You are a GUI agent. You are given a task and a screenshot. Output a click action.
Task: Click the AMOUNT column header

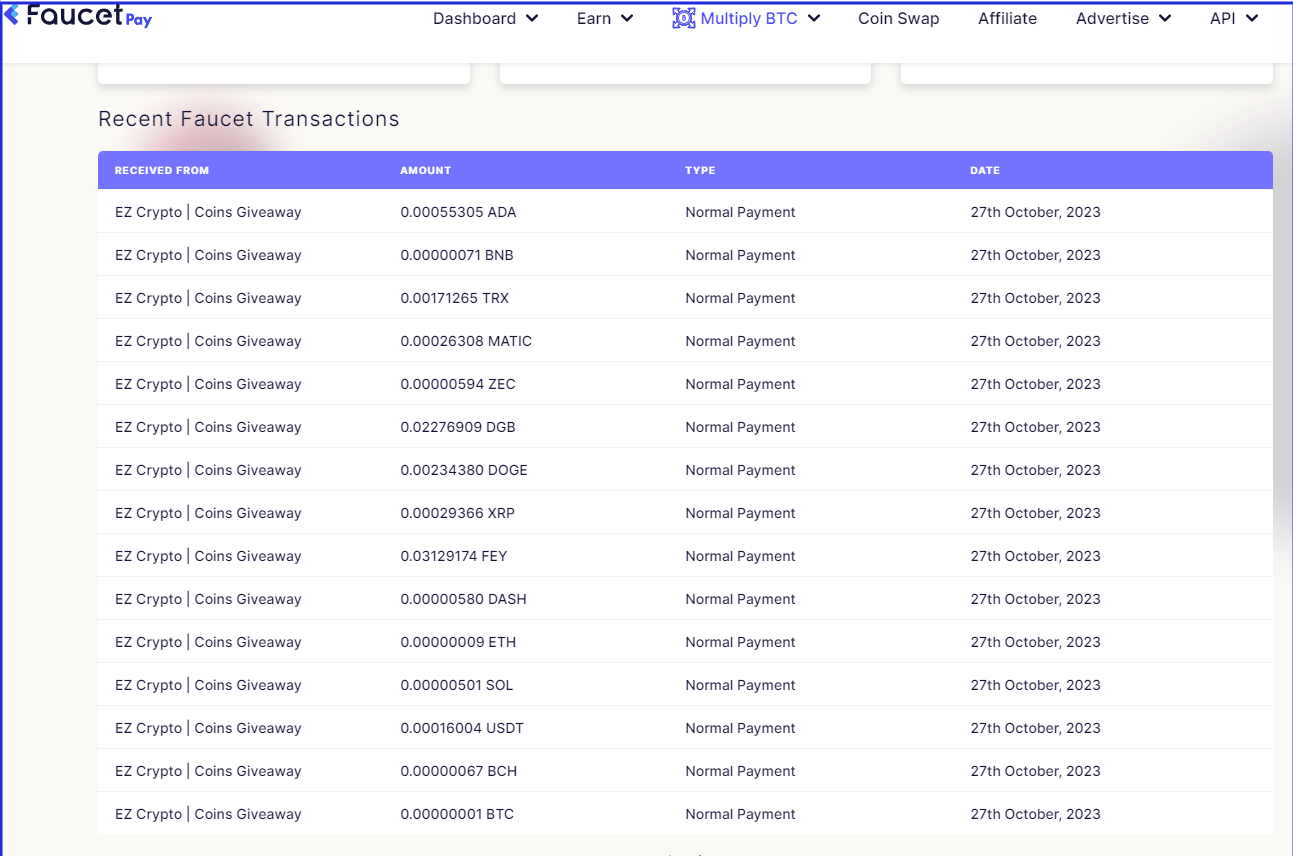[426, 170]
